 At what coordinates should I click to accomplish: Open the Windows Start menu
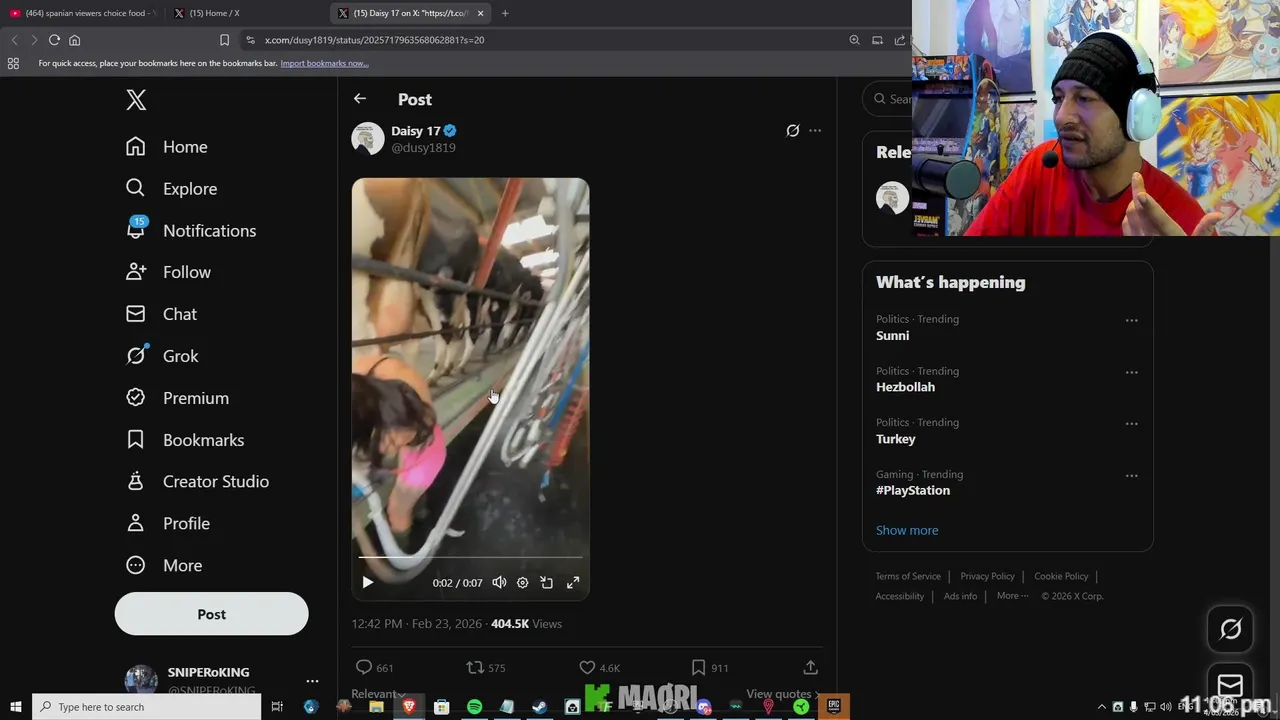pyautogui.click(x=15, y=707)
